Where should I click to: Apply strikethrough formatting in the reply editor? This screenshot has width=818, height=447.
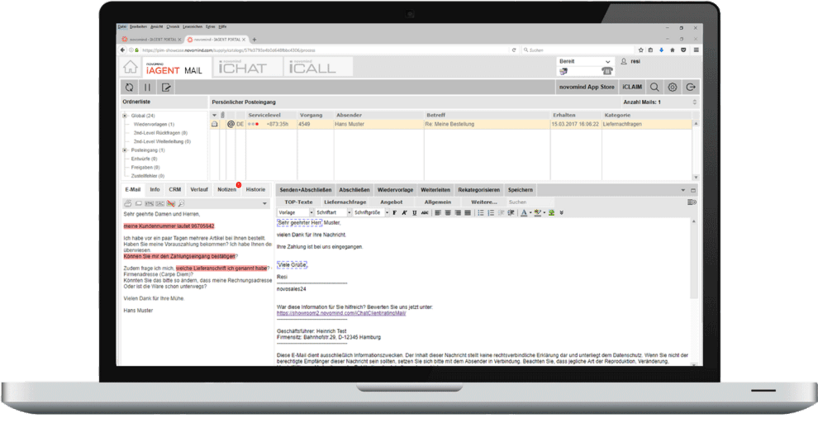tap(425, 213)
